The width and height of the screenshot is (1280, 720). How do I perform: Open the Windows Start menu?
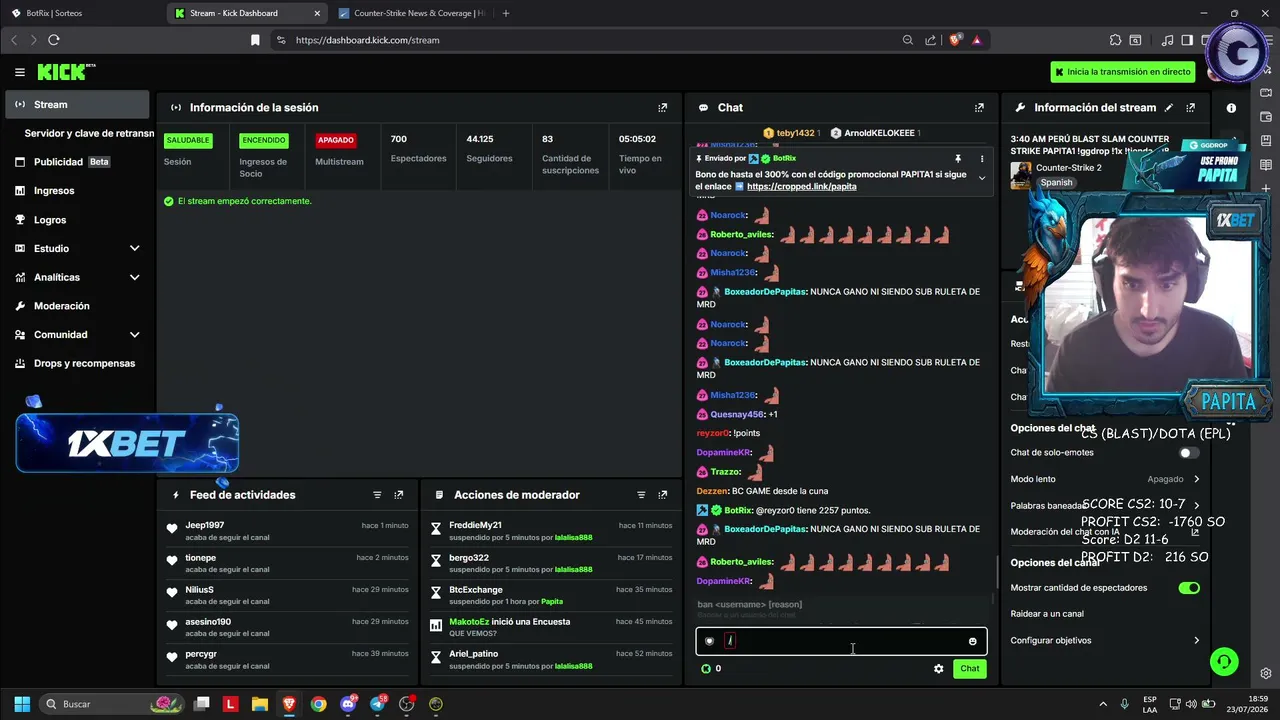coord(22,704)
